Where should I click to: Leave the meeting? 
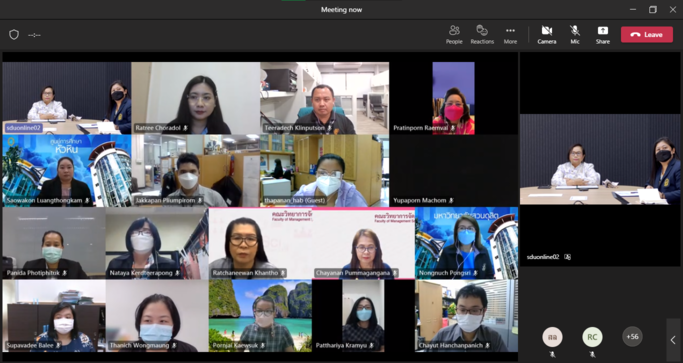coord(647,34)
